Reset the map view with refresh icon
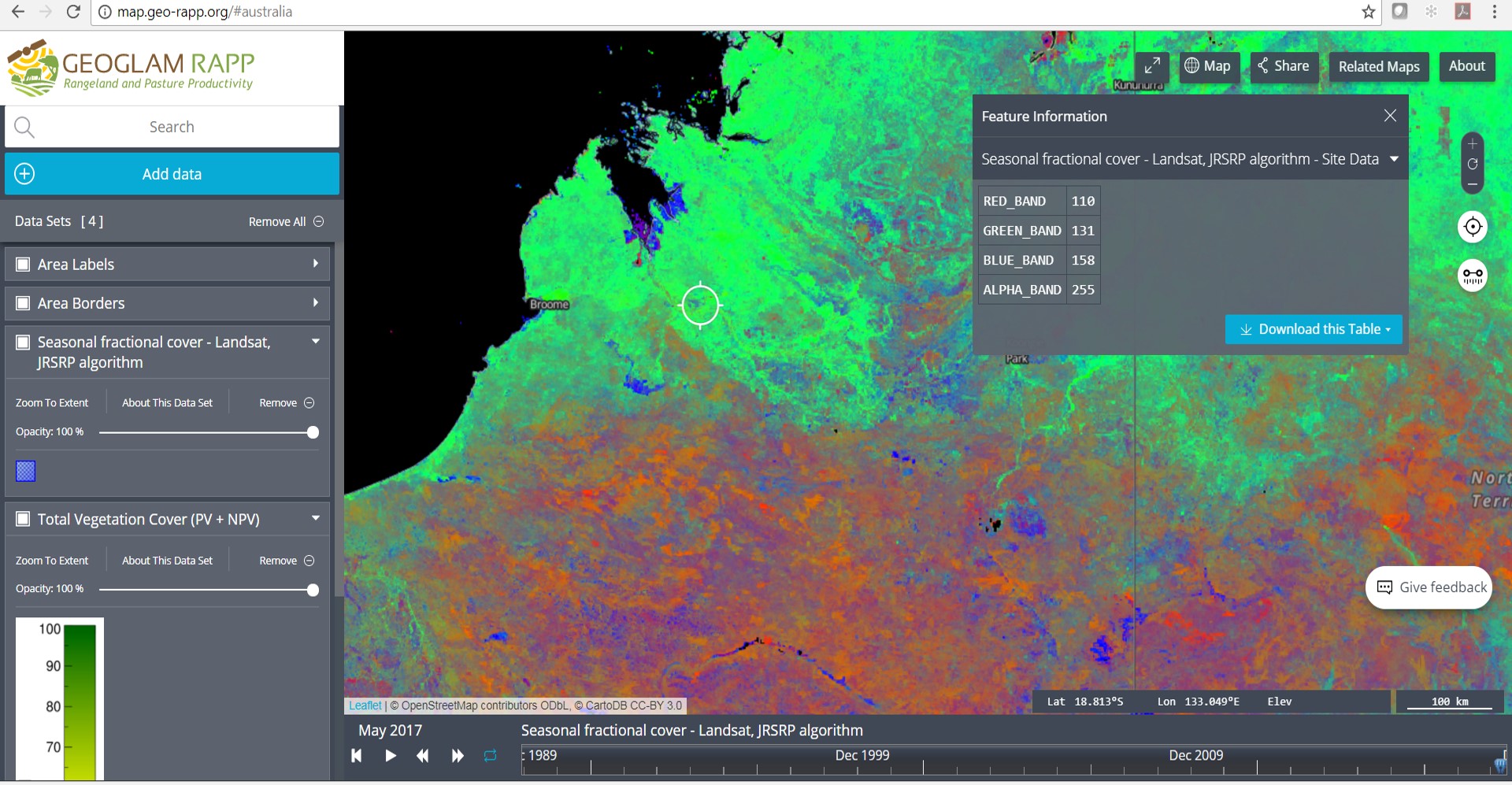 click(1473, 164)
